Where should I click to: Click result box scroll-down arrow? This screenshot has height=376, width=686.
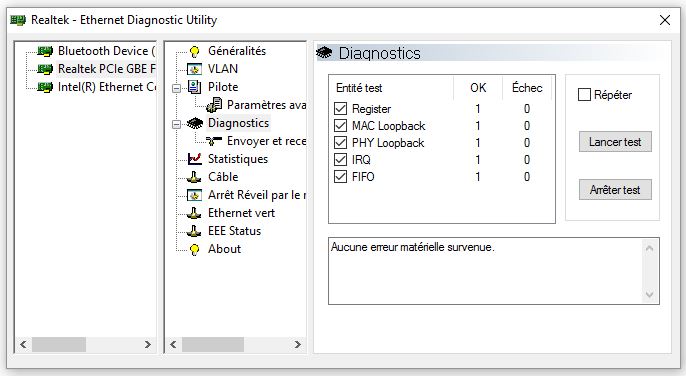649,295
